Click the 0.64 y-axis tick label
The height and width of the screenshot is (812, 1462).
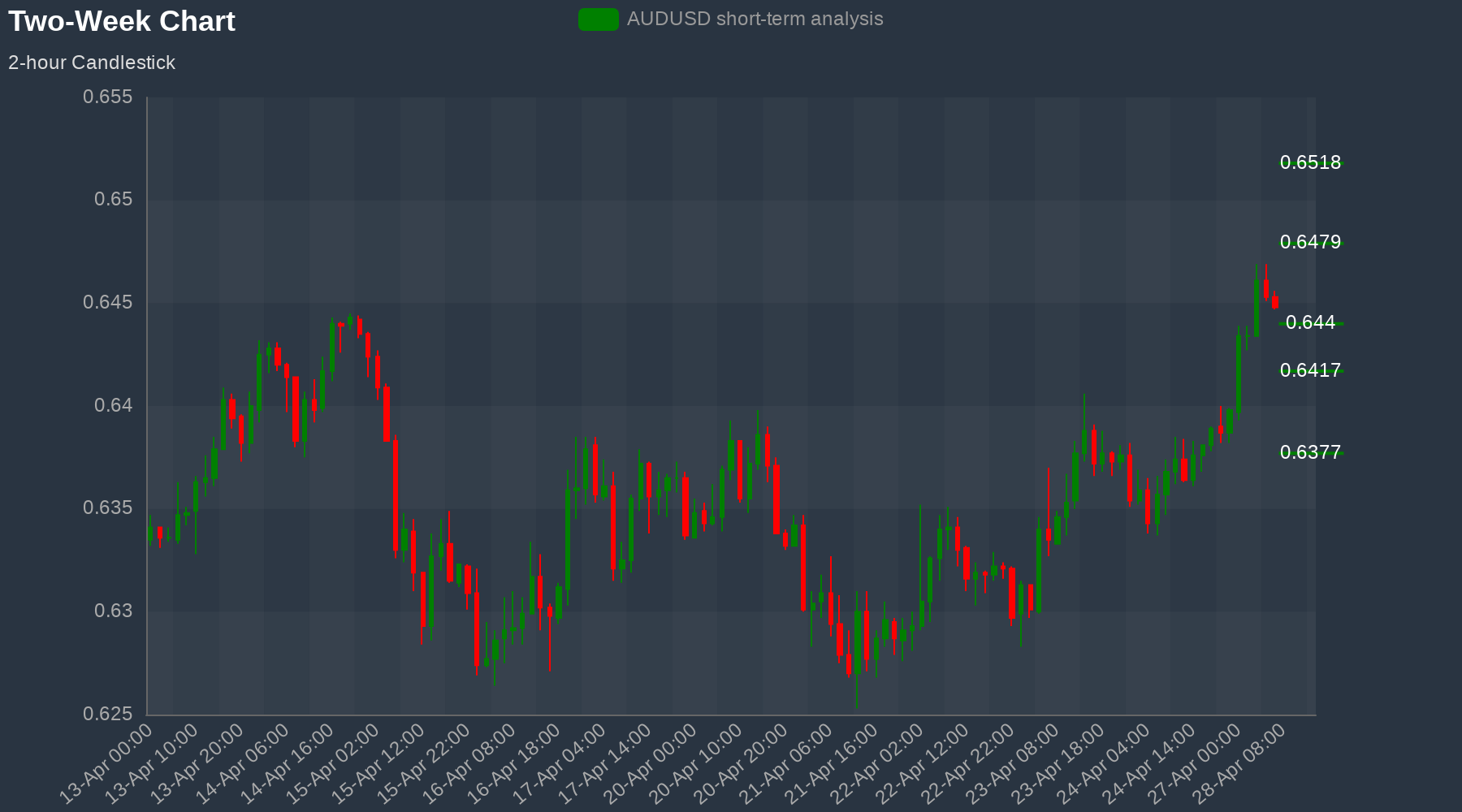click(x=113, y=405)
